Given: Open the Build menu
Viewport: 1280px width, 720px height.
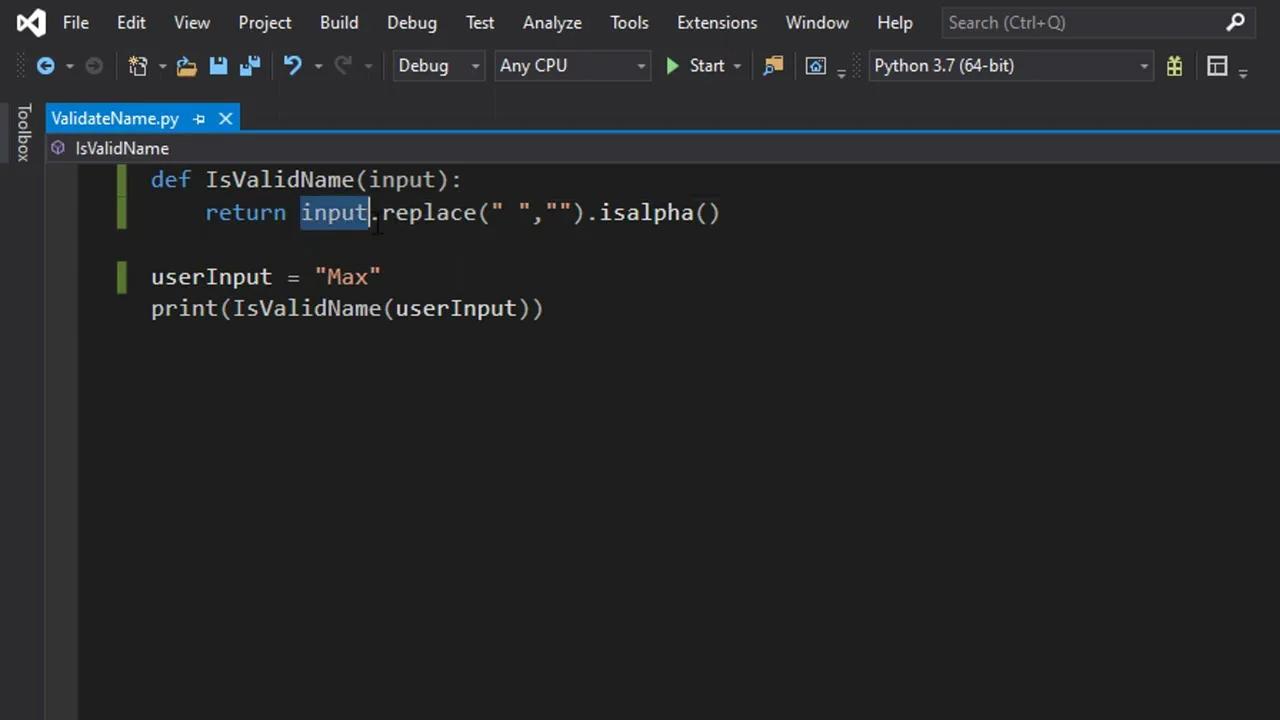Looking at the screenshot, I should tap(339, 22).
